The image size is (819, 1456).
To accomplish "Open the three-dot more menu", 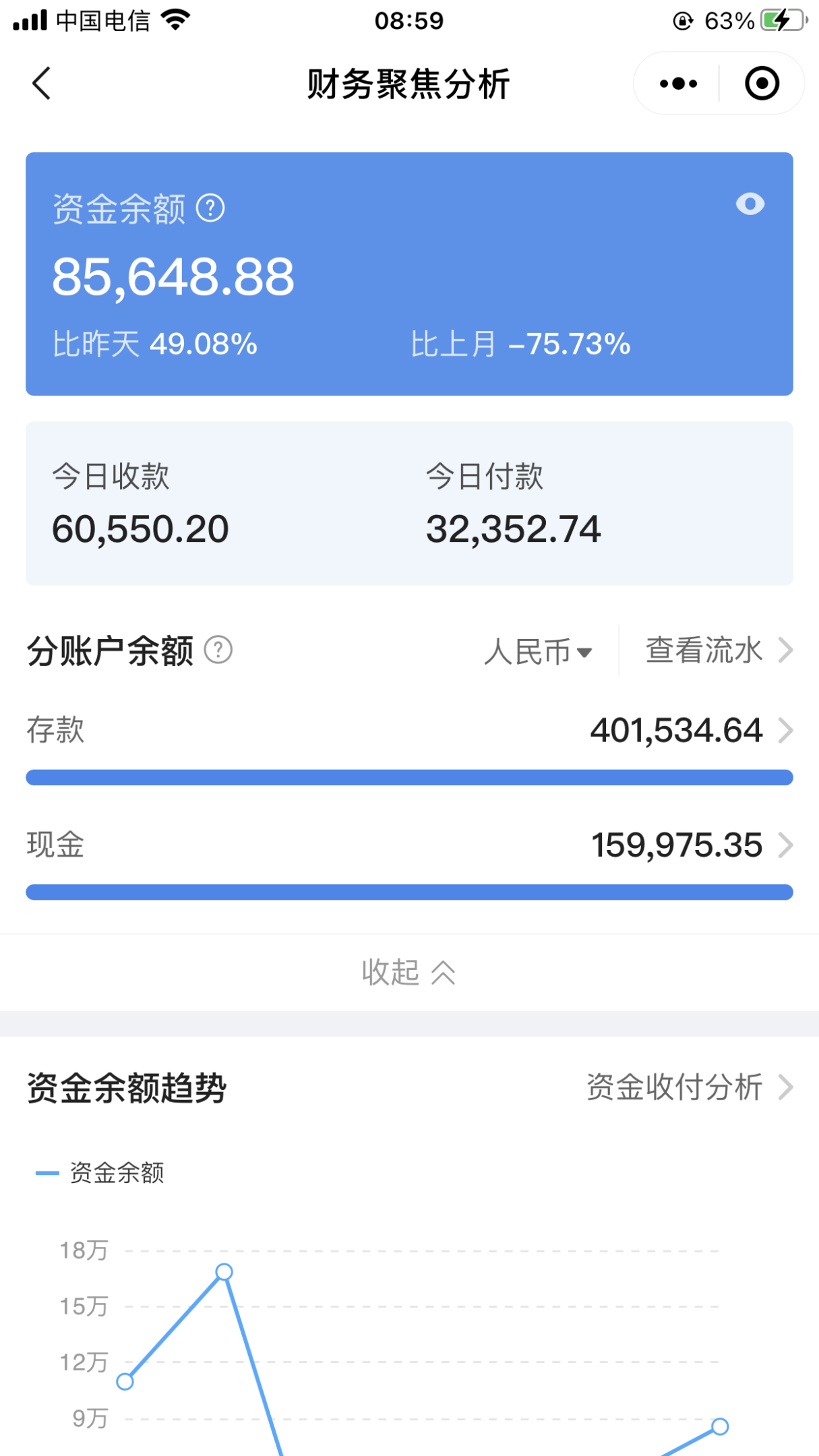I will (x=678, y=84).
